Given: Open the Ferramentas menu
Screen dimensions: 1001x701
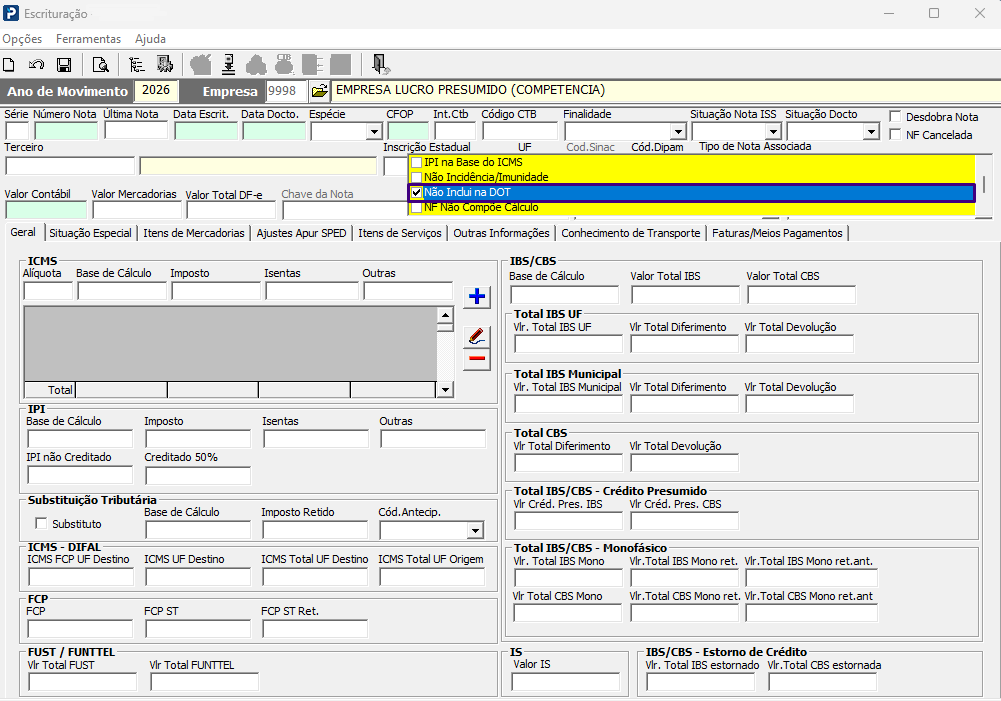Looking at the screenshot, I should [88, 39].
